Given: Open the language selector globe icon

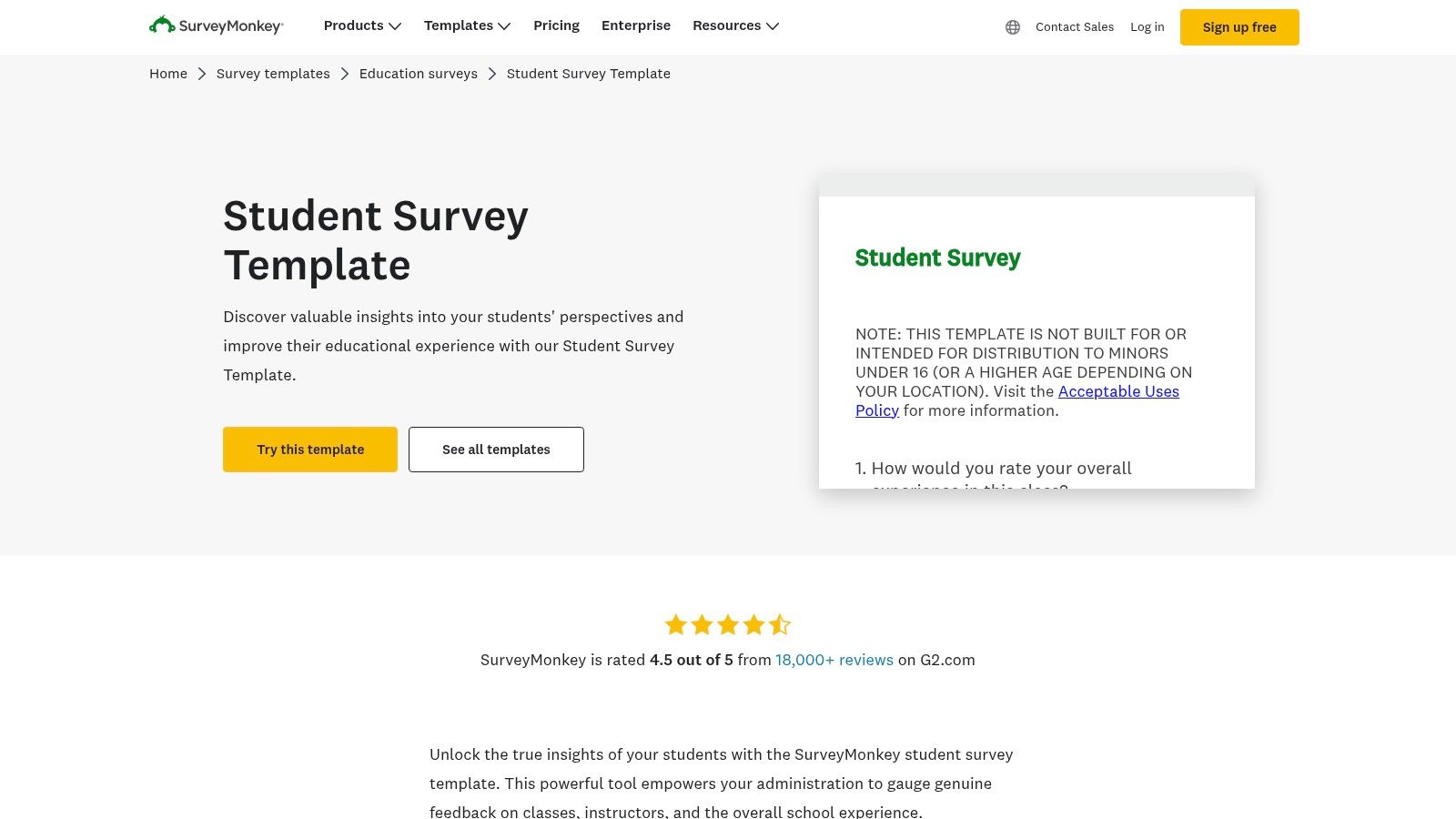Looking at the screenshot, I should pos(1013,27).
